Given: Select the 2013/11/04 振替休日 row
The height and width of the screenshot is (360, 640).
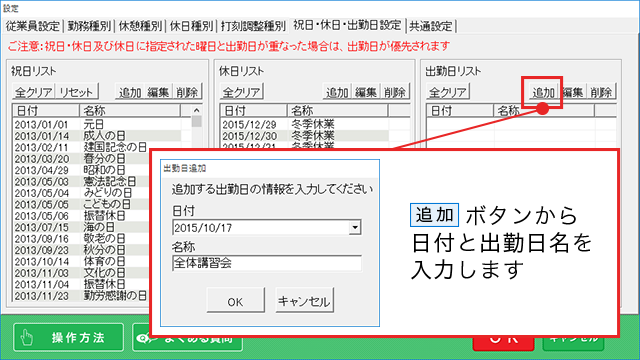Looking at the screenshot, I should [82, 284].
